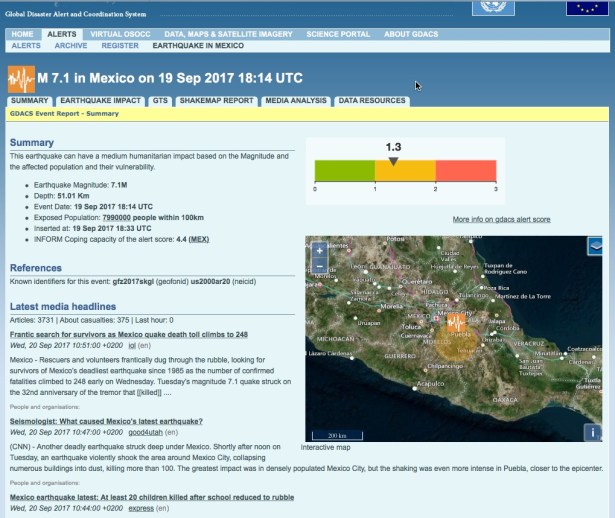Open Data, Maps & Satellite Imagery menu
Image resolution: width=615 pixels, height=518 pixels.
[x=229, y=34]
